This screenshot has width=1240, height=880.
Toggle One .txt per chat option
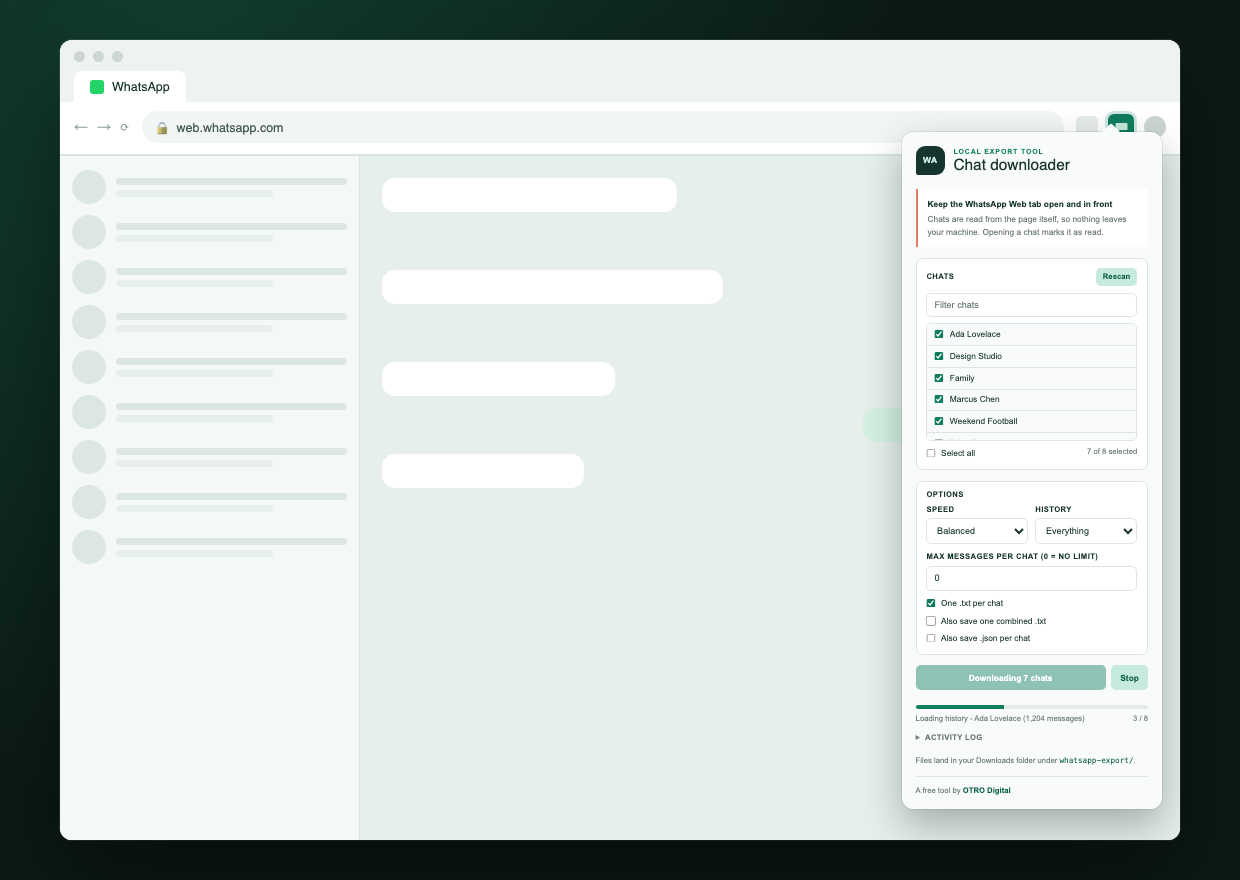[931, 603]
